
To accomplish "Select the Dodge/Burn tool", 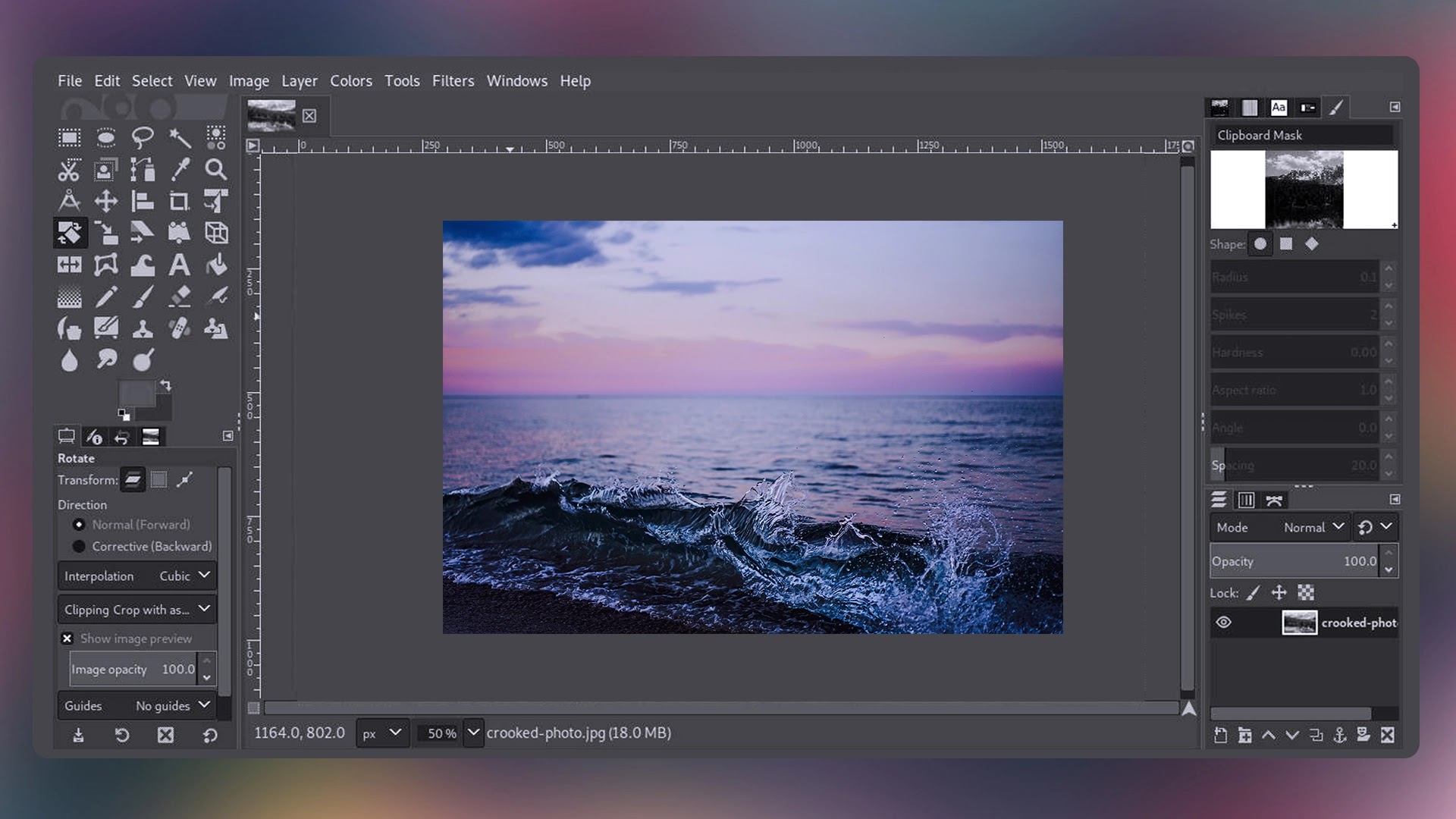I will (143, 360).
